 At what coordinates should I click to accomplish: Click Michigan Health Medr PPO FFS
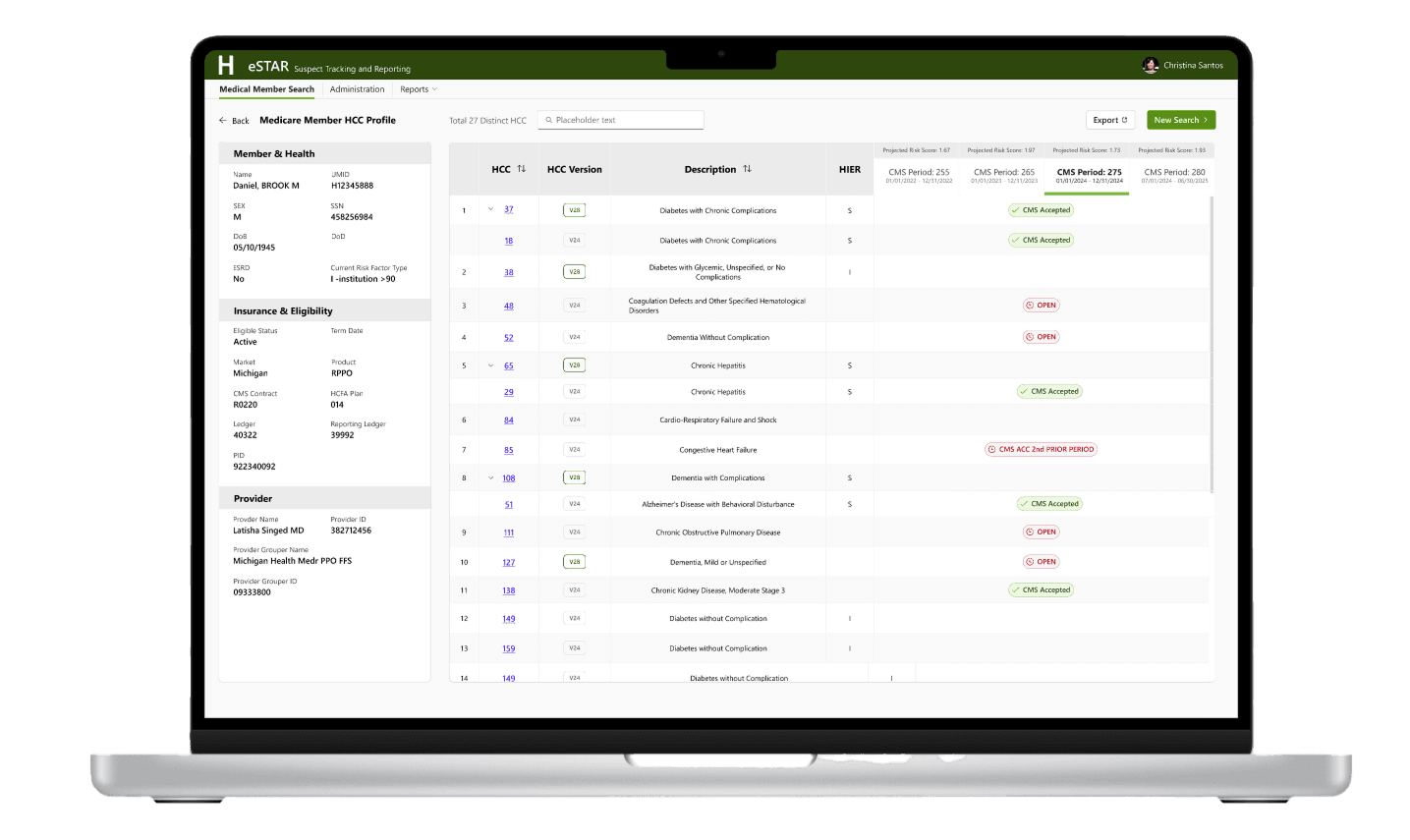292,561
